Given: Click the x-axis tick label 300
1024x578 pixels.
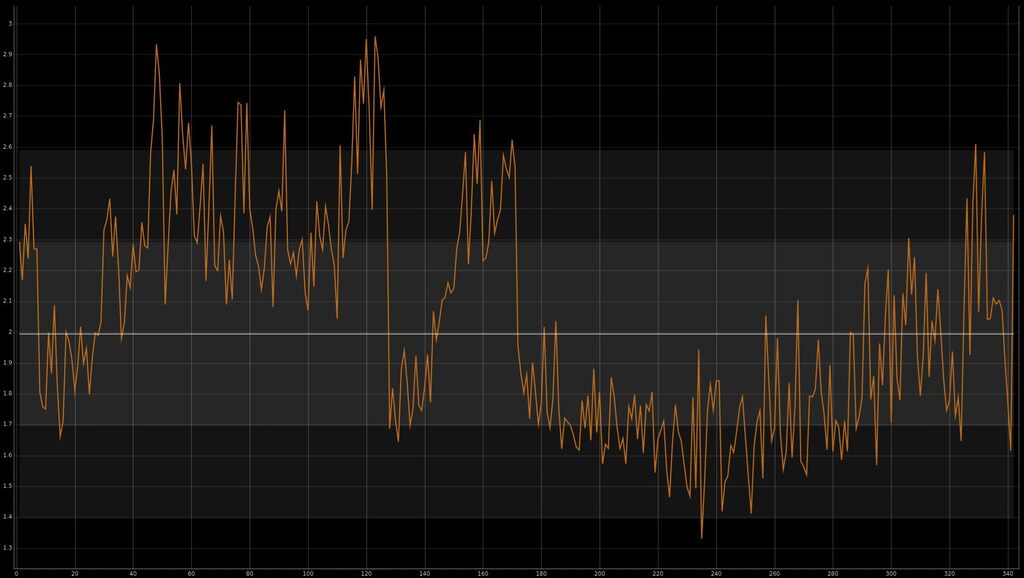Looking at the screenshot, I should 891,573.
